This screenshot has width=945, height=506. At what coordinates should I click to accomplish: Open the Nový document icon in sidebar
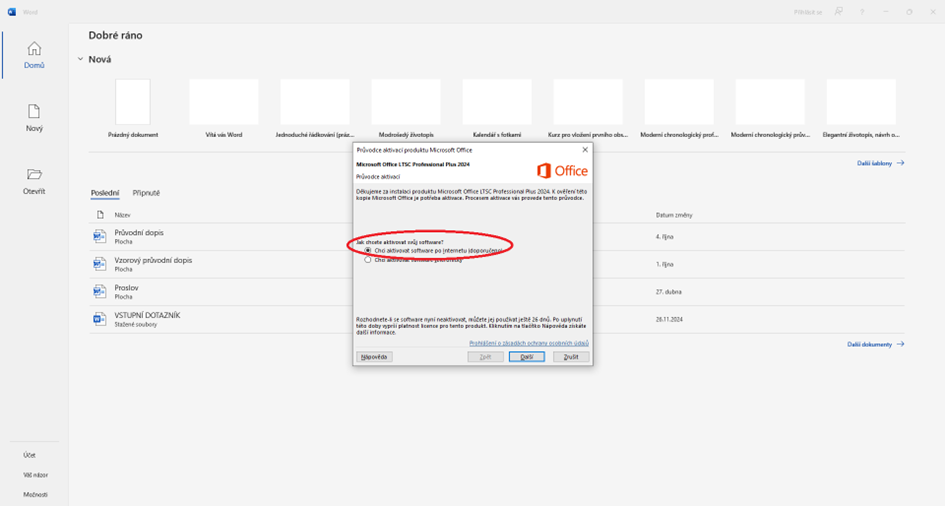click(x=34, y=111)
